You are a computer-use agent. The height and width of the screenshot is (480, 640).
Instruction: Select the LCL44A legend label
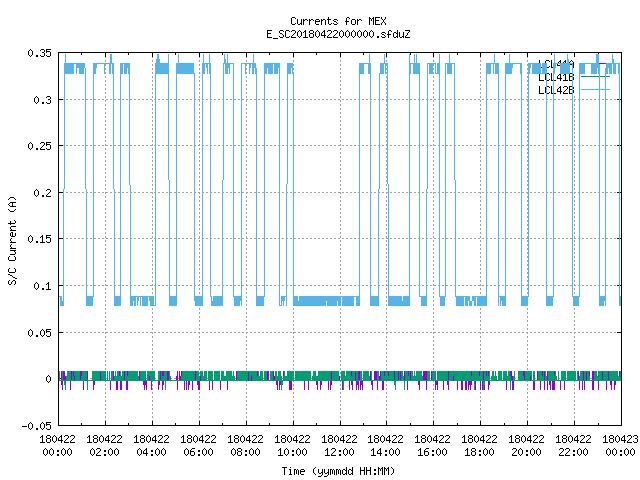[556, 64]
